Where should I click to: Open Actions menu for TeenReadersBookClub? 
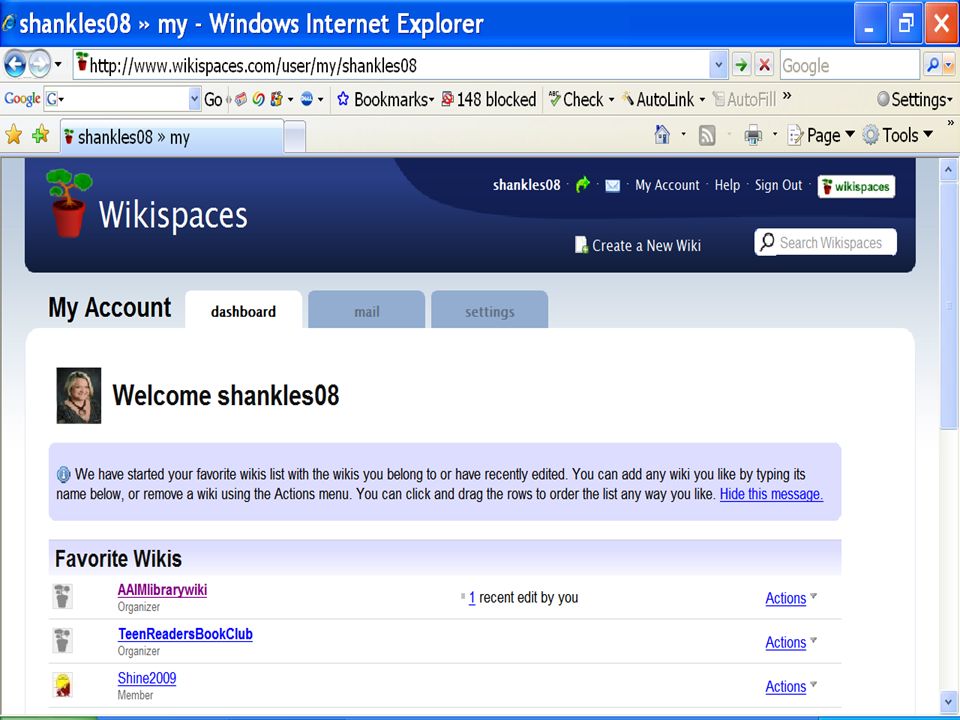coord(790,642)
